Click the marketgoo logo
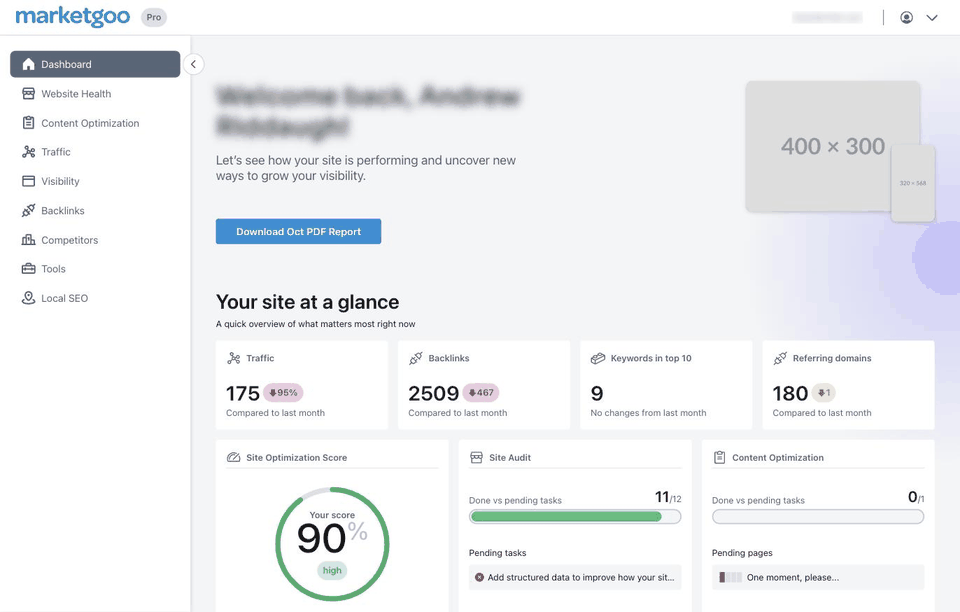 [x=72, y=17]
